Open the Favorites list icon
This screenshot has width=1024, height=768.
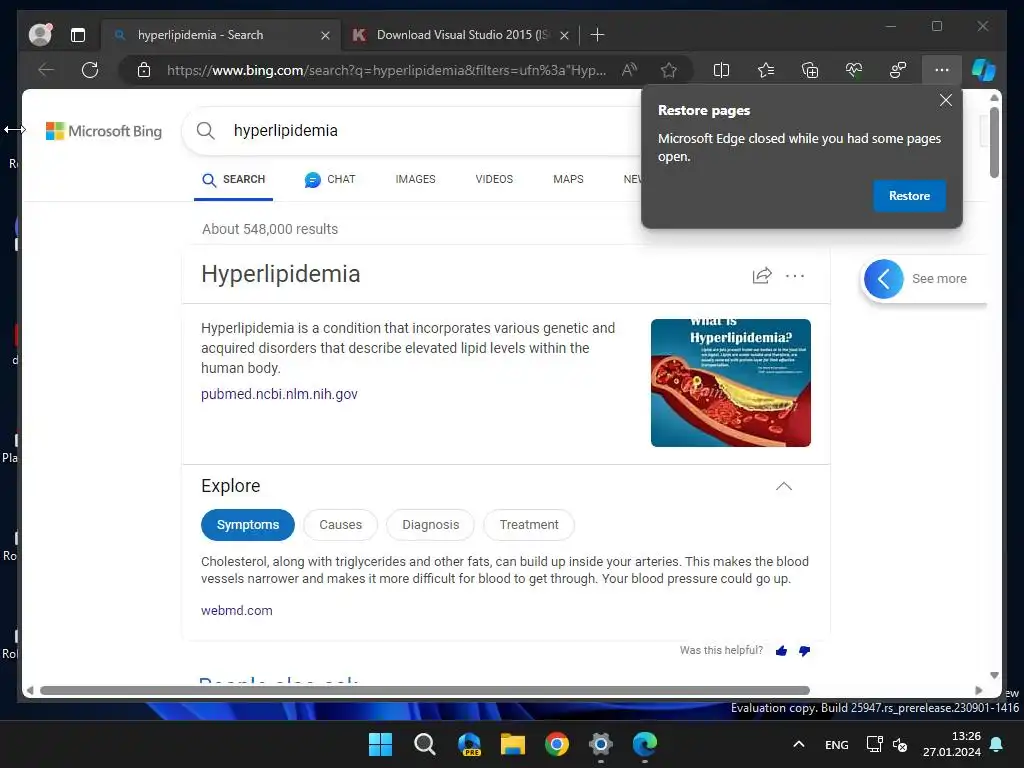(x=765, y=70)
